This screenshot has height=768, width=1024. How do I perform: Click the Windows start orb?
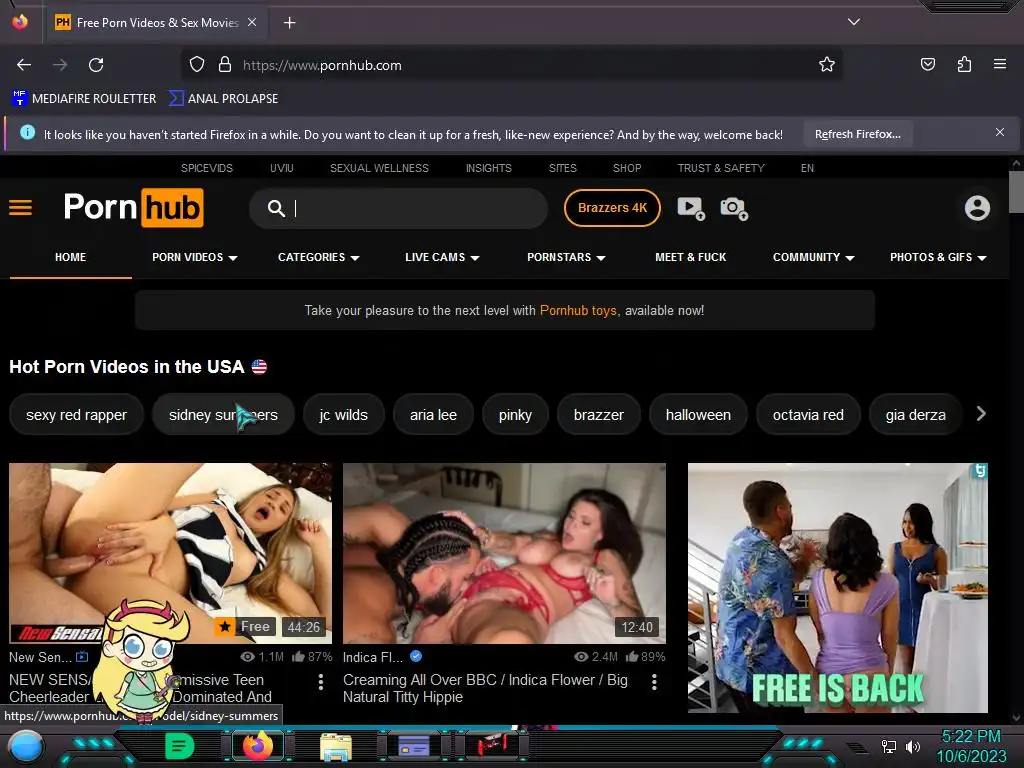point(27,747)
